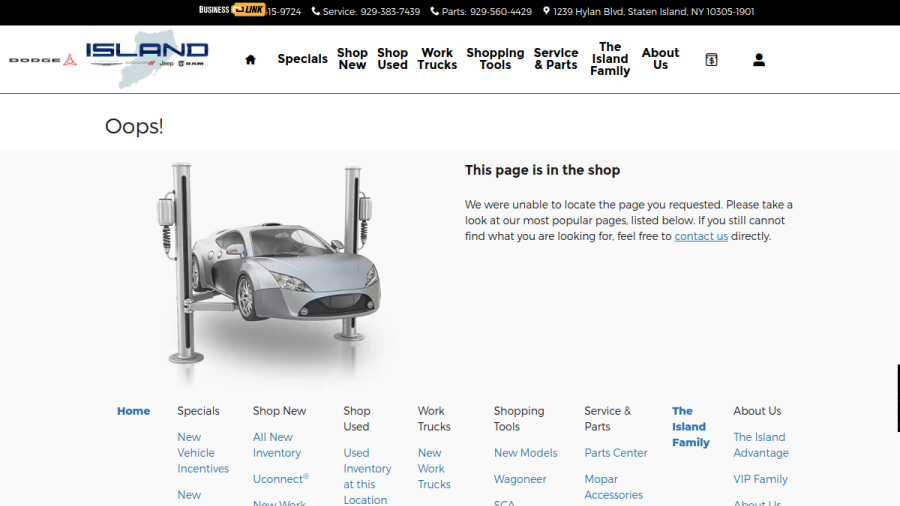Open the Parts Center link

(615, 453)
